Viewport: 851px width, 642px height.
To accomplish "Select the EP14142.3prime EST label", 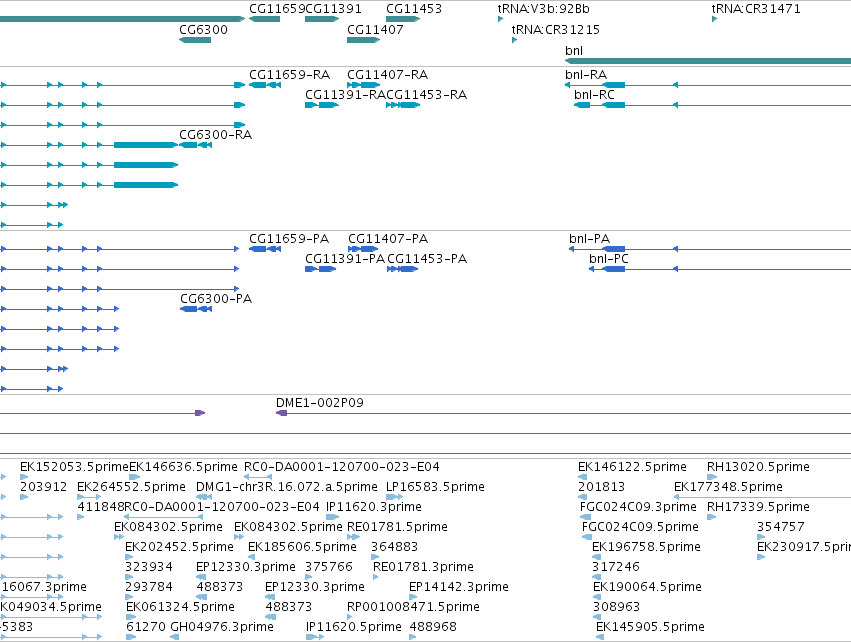I will coord(459,587).
